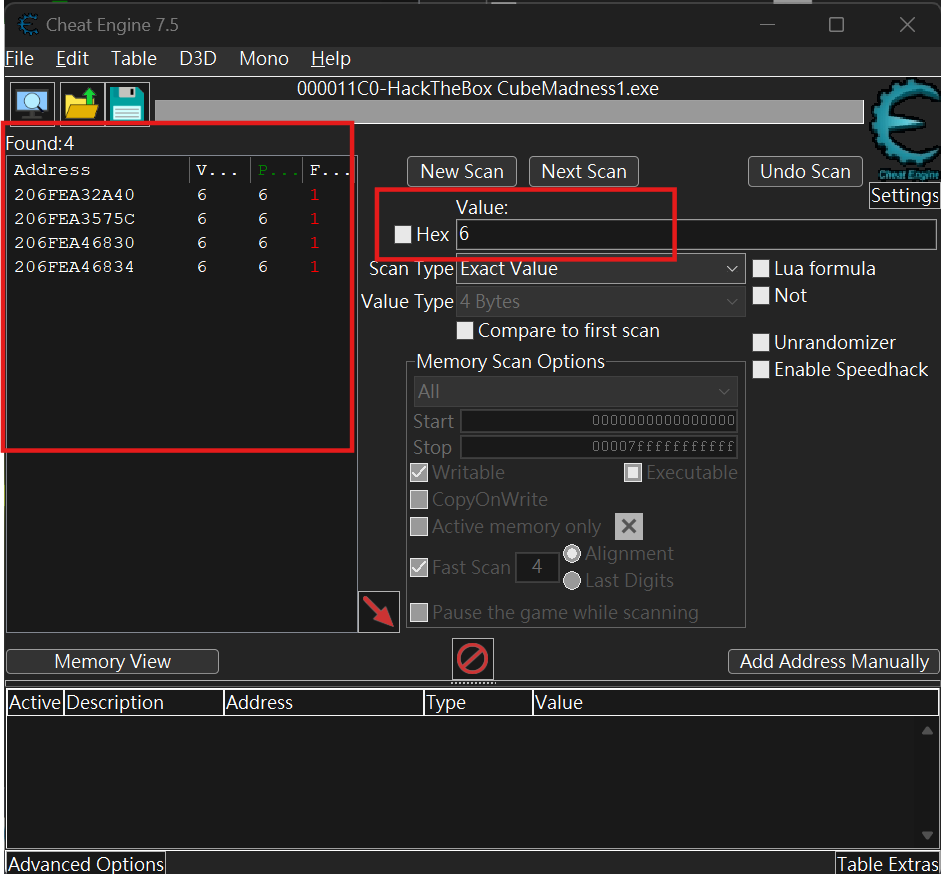Select address 206FEA3575C in results

point(181,219)
